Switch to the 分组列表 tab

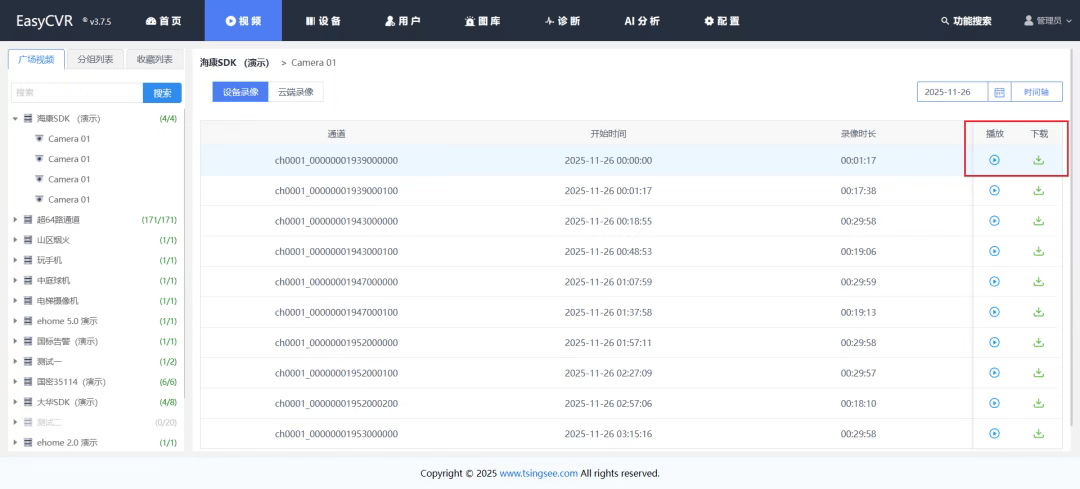click(x=95, y=59)
